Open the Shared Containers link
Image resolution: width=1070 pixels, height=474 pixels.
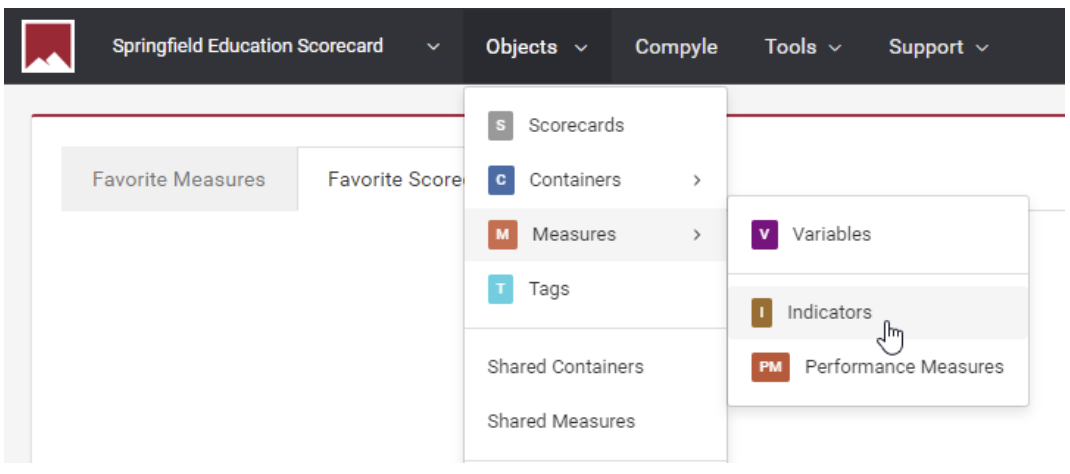[x=565, y=367]
